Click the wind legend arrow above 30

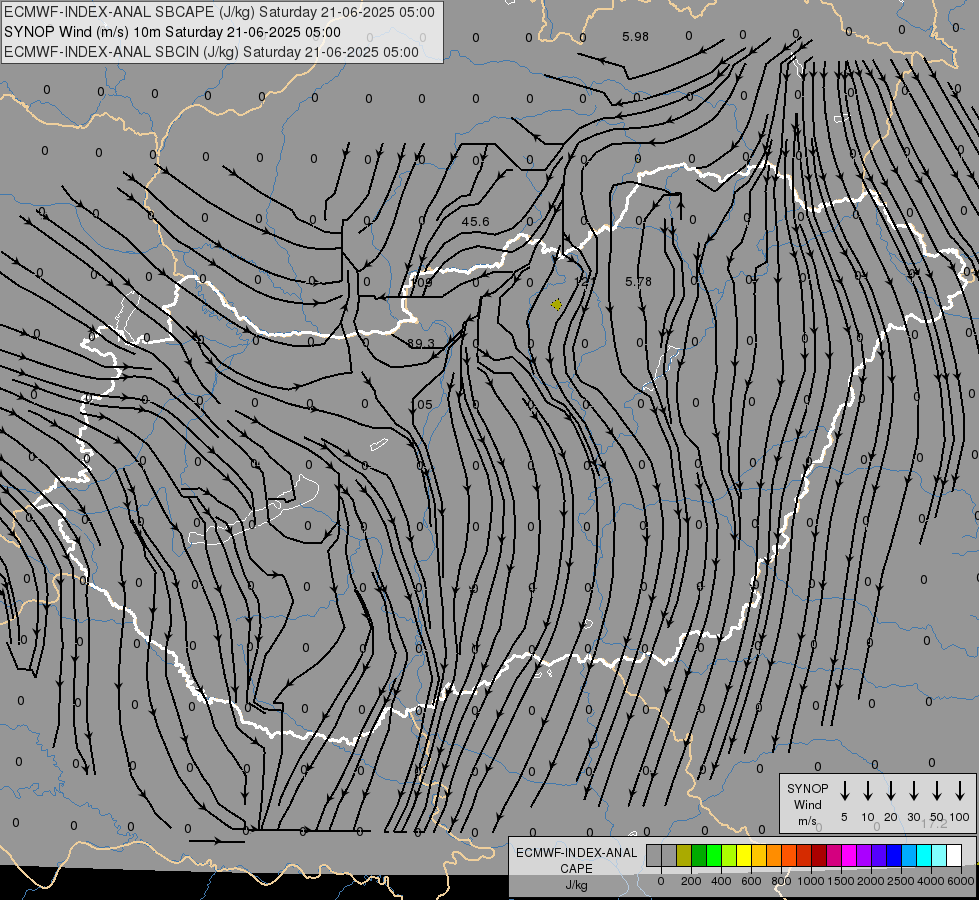click(x=913, y=791)
